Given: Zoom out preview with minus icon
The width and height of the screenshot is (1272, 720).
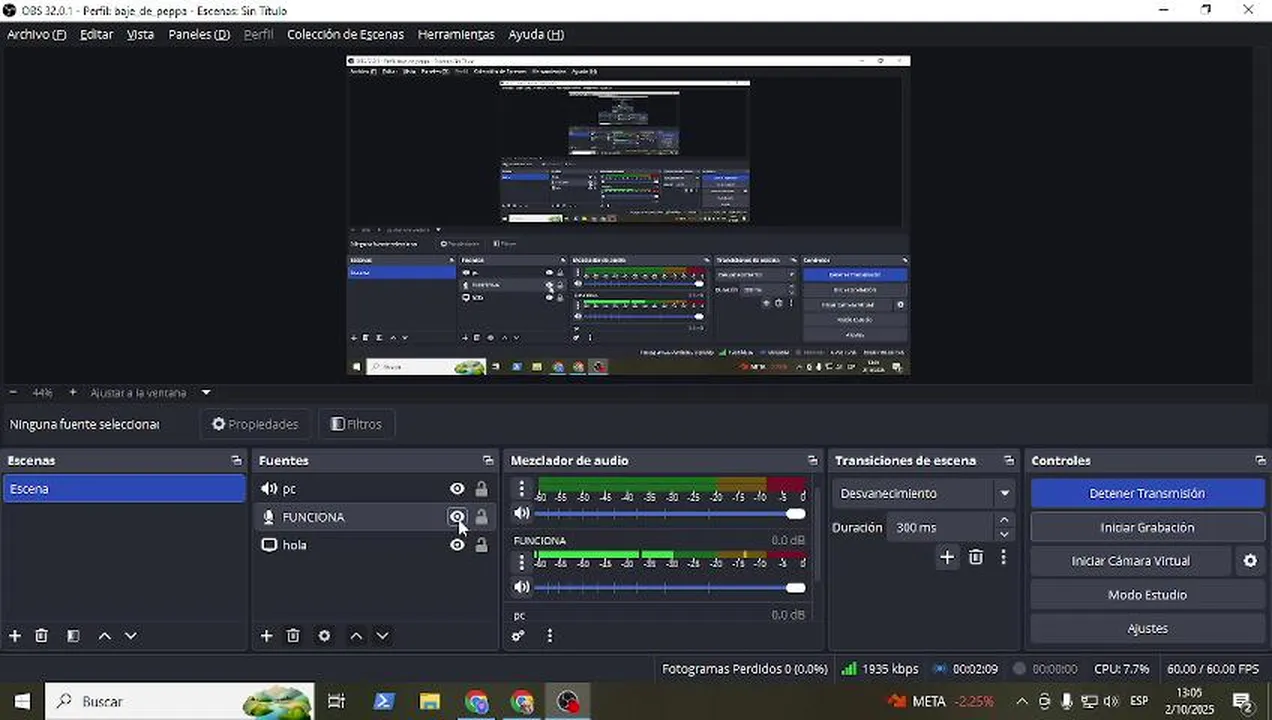Looking at the screenshot, I should click(13, 393).
